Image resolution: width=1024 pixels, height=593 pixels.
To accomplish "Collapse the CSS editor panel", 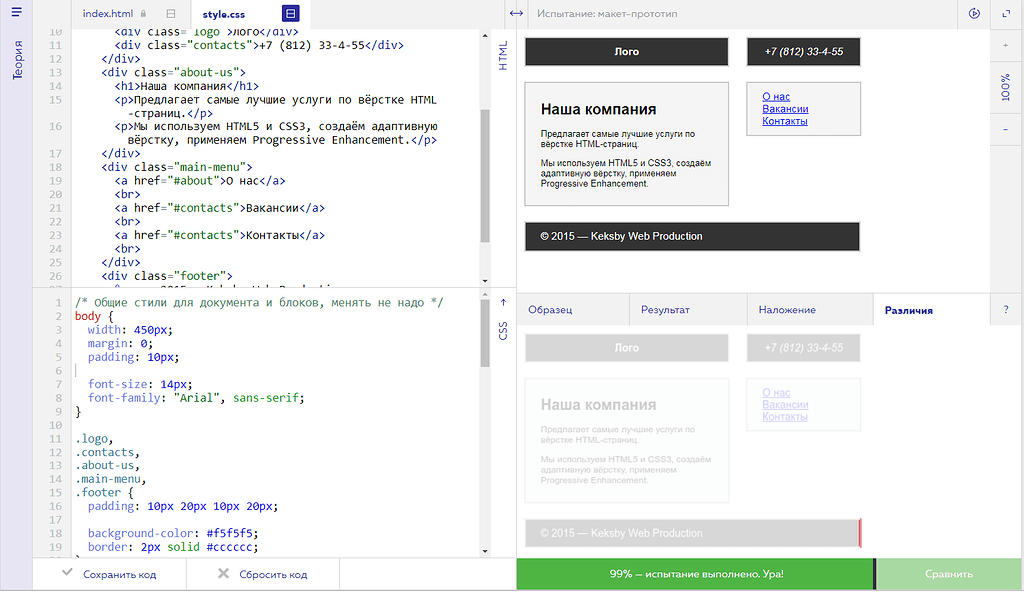I will tap(503, 318).
